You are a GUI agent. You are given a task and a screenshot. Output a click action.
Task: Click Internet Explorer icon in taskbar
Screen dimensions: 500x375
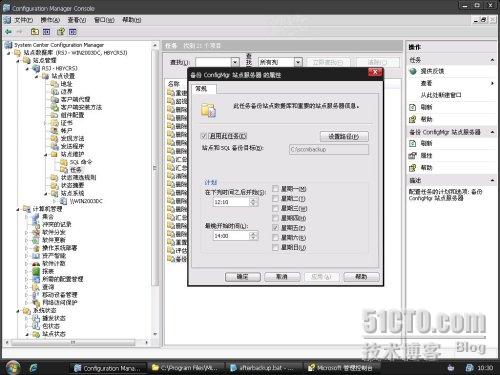[33, 368]
